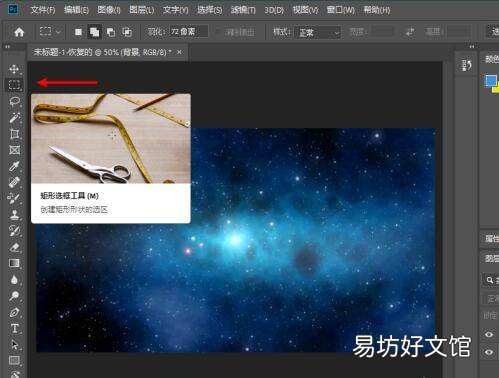This screenshot has width=499, height=378.
Task: Select the Move tool
Action: (x=14, y=69)
